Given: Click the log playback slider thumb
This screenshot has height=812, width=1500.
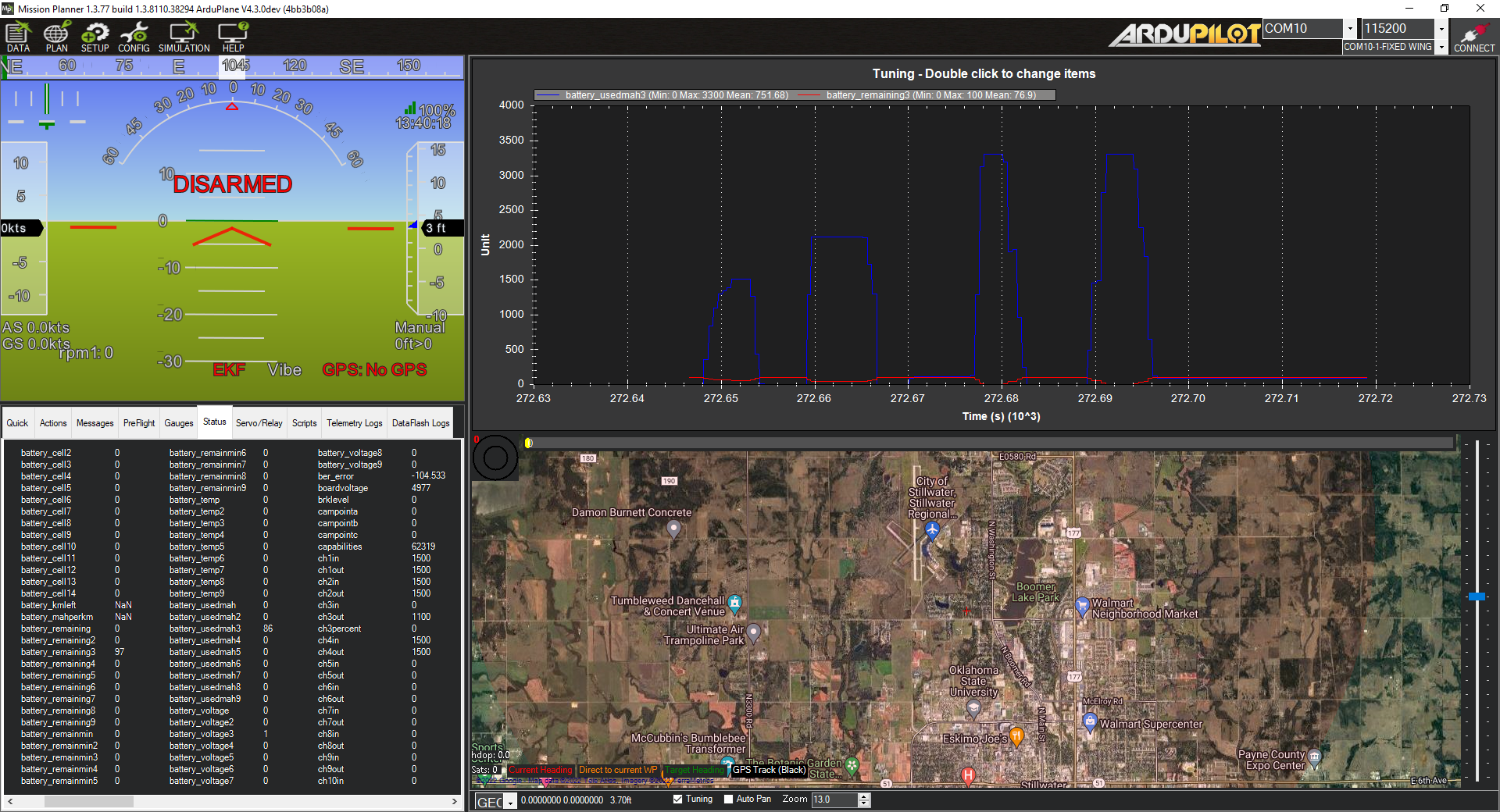Looking at the screenshot, I should click(x=529, y=443).
